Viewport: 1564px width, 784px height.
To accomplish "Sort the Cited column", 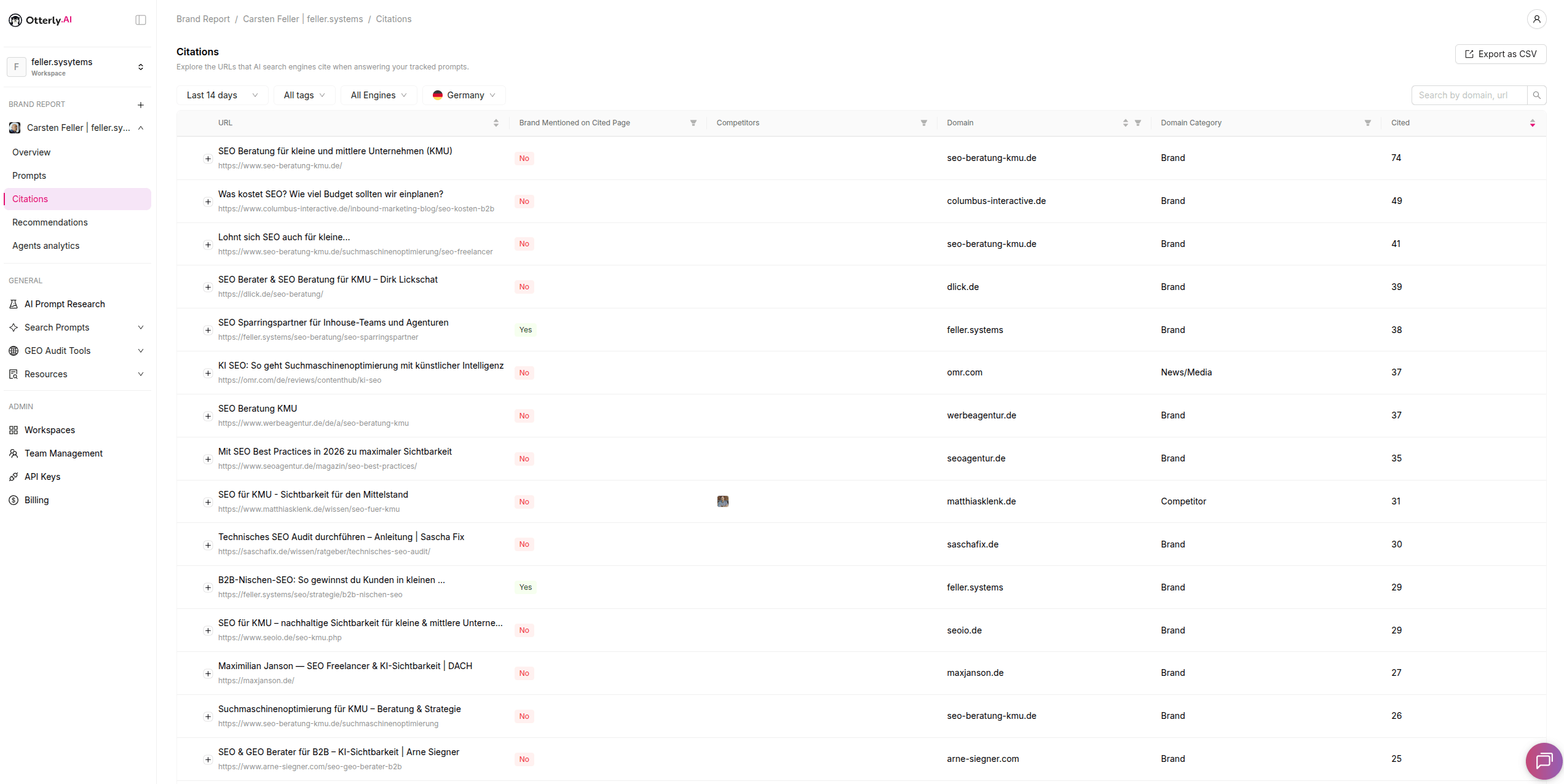I will (1533, 123).
